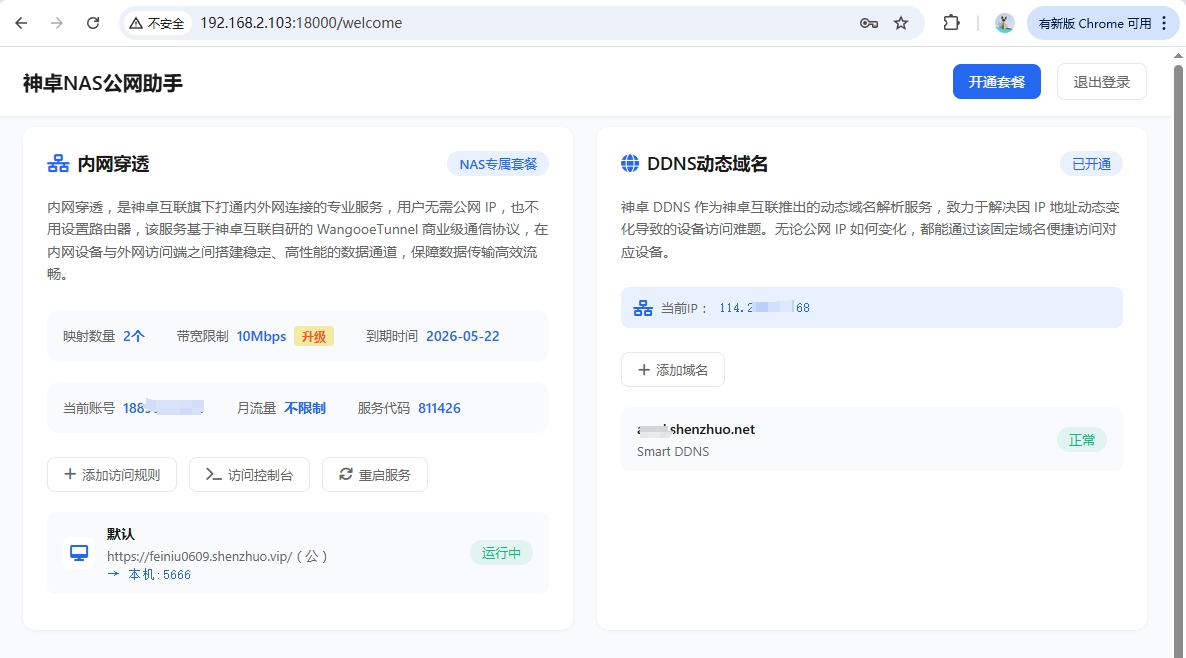Viewport: 1186px width, 658px height.
Task: Restart the service with 重启服务
Action: (x=374, y=475)
